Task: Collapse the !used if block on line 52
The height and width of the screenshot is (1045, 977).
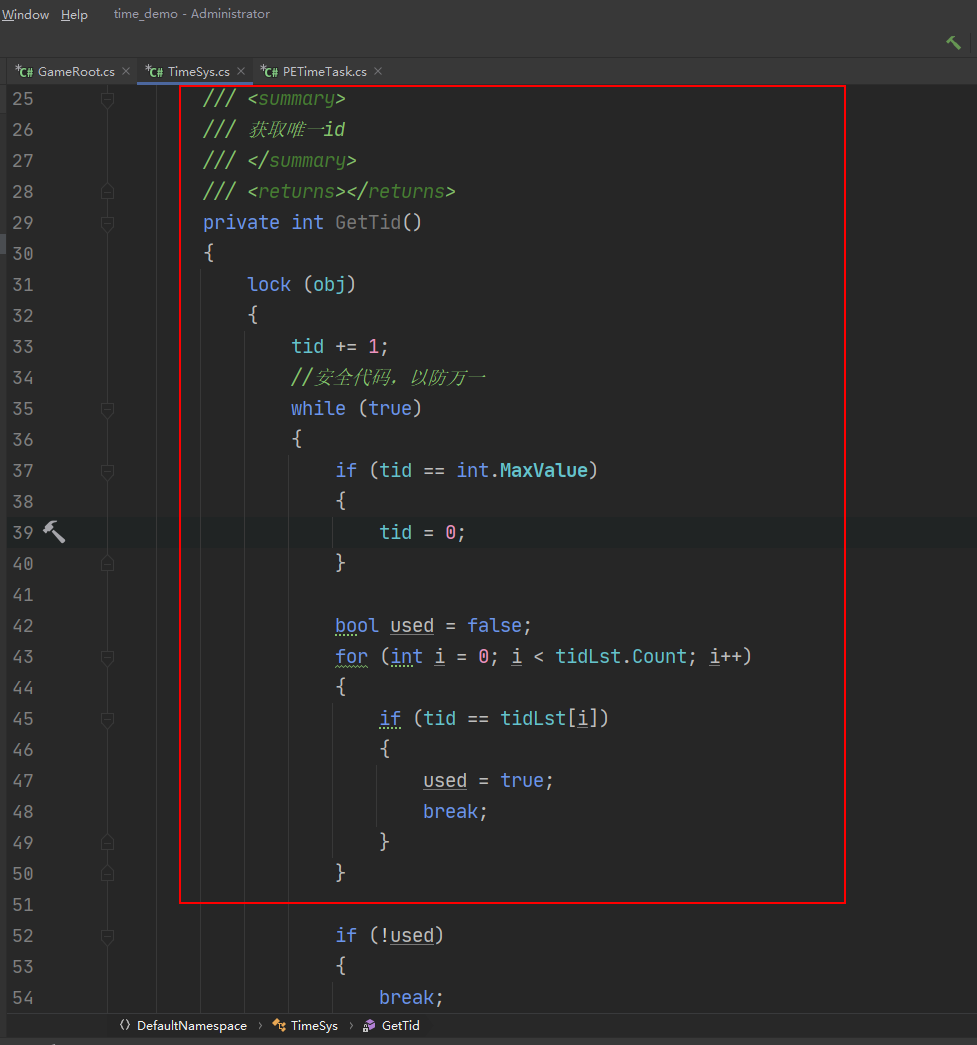Action: click(x=107, y=936)
